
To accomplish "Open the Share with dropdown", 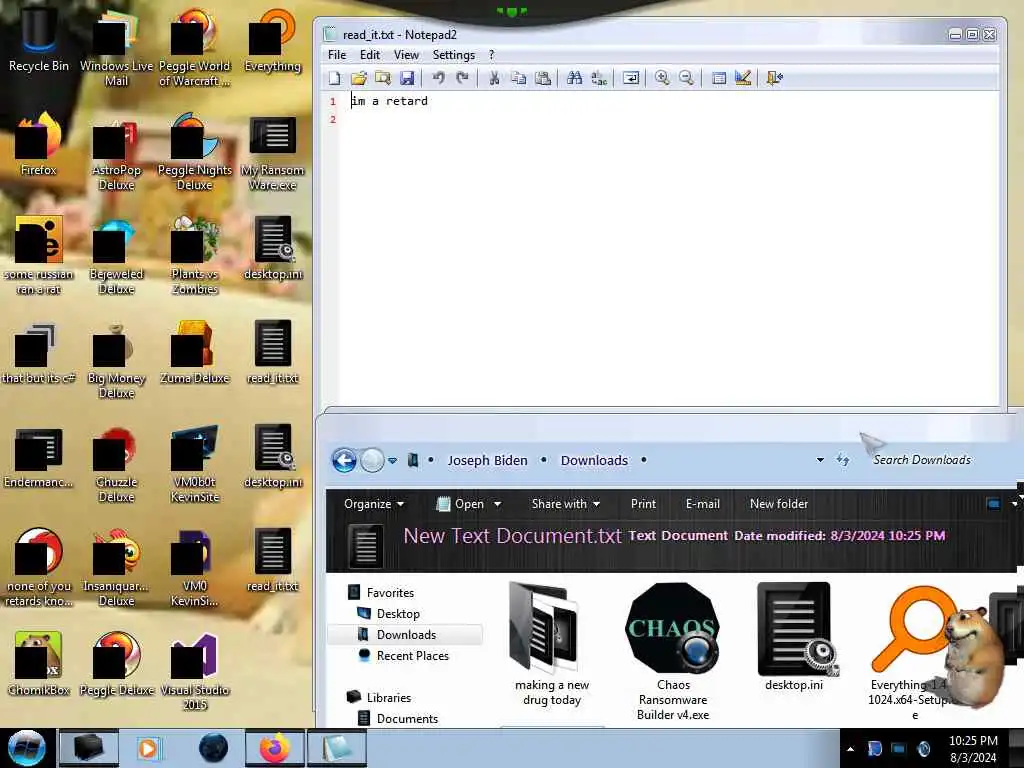I will click(566, 504).
